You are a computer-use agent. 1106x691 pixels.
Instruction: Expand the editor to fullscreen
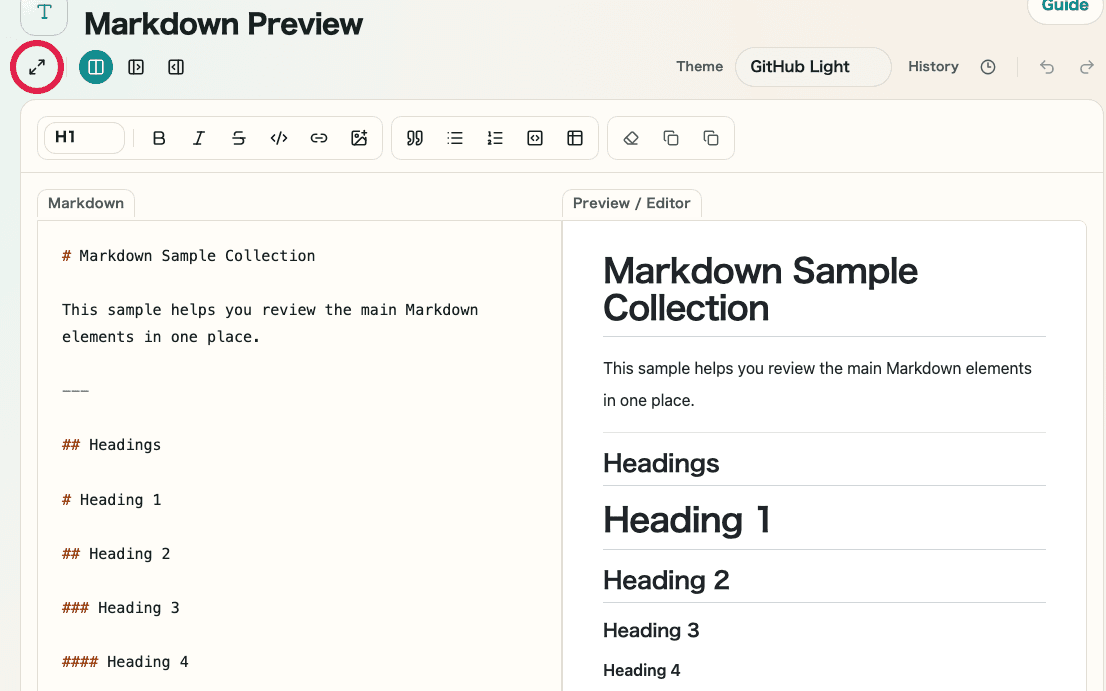pyautogui.click(x=37, y=67)
